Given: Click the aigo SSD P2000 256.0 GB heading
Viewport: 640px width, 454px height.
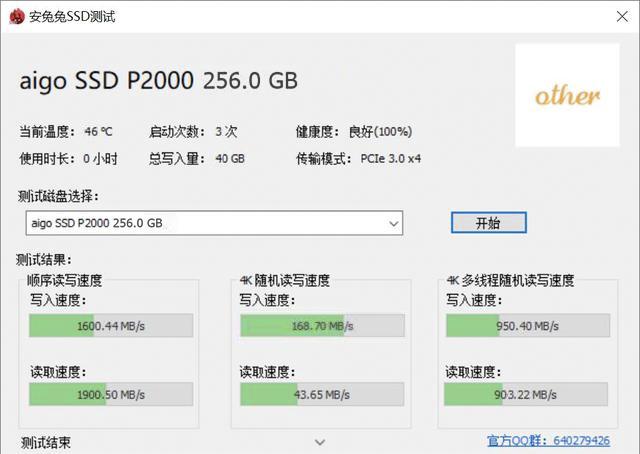Looking at the screenshot, I should pos(158,80).
